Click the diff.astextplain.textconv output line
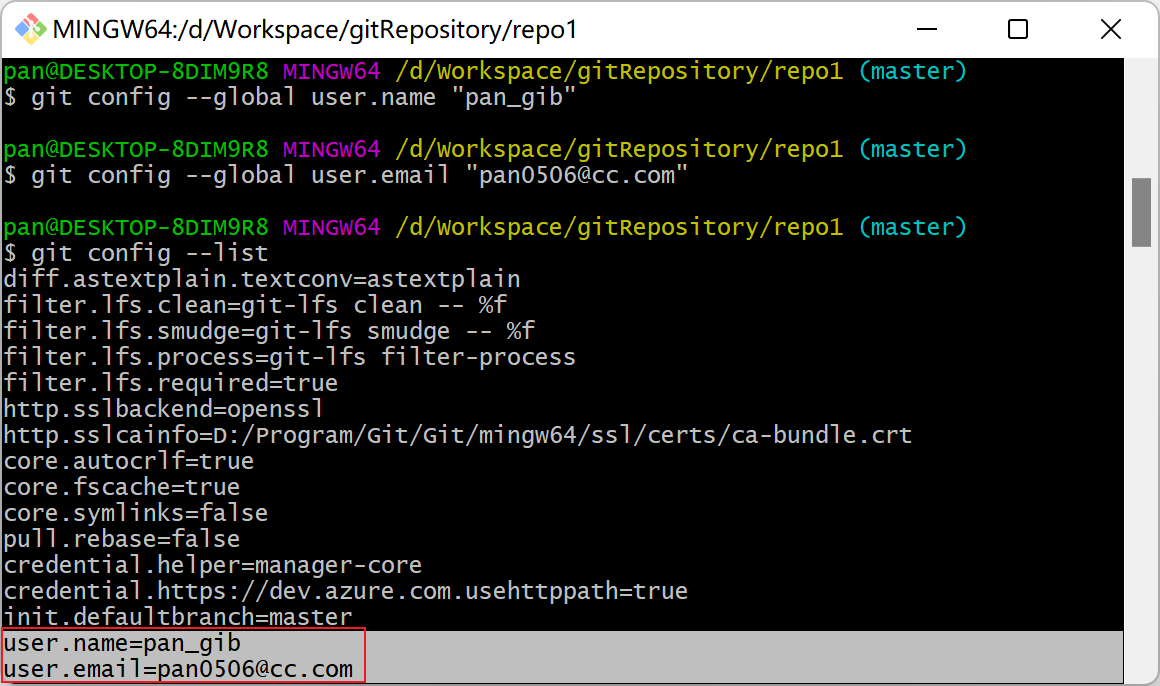This screenshot has height=686, width=1160. point(262,279)
